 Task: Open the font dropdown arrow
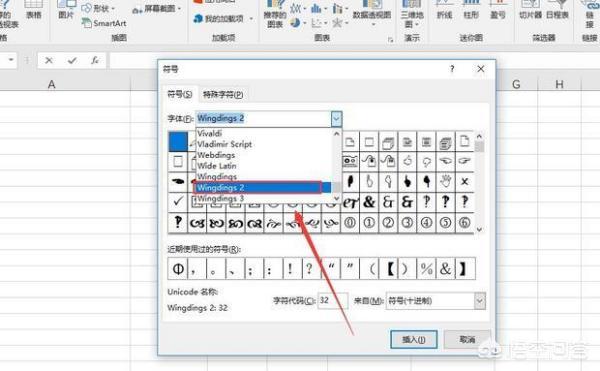336,119
